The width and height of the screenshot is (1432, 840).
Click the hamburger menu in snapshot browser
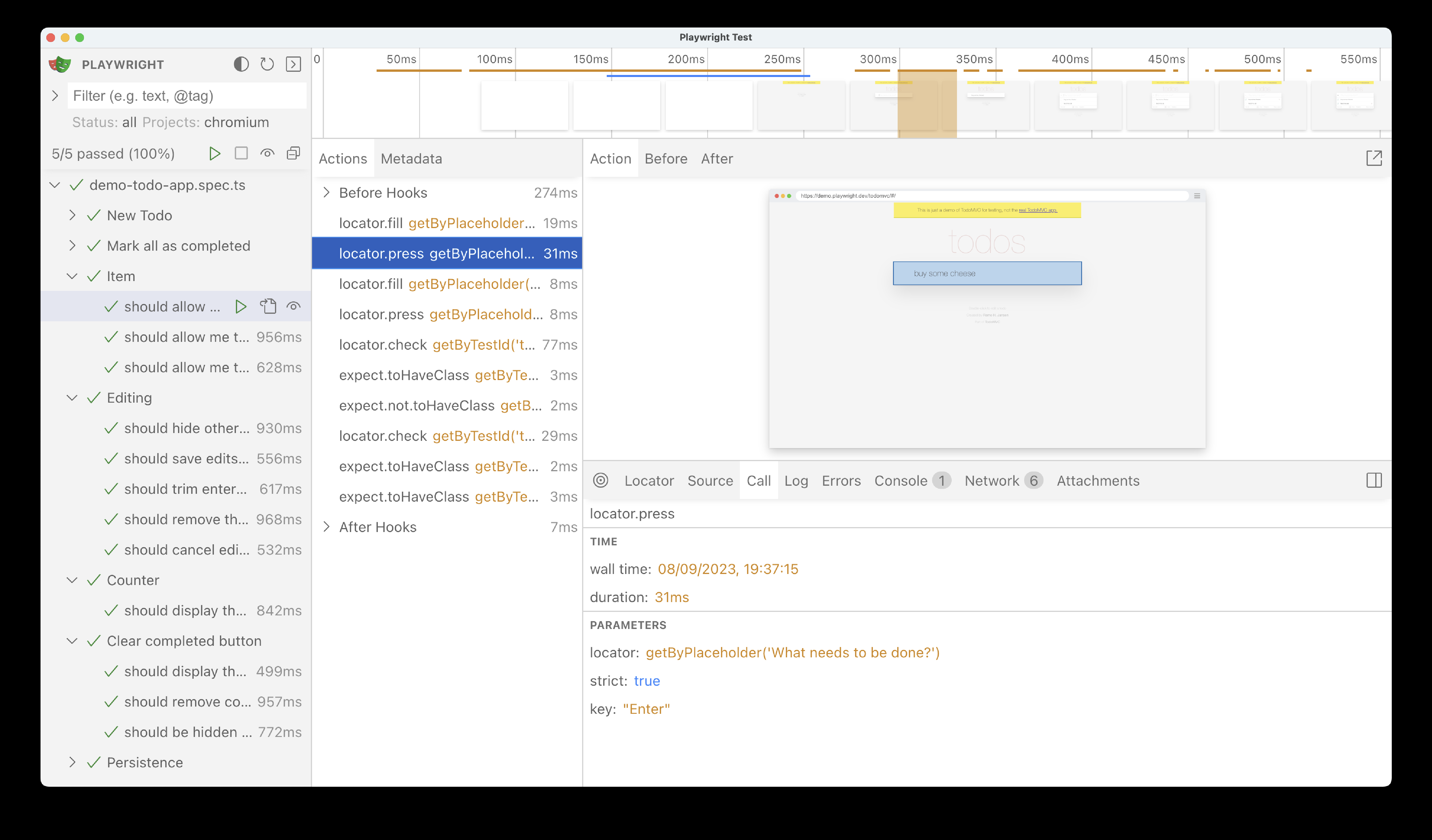tap(1197, 195)
